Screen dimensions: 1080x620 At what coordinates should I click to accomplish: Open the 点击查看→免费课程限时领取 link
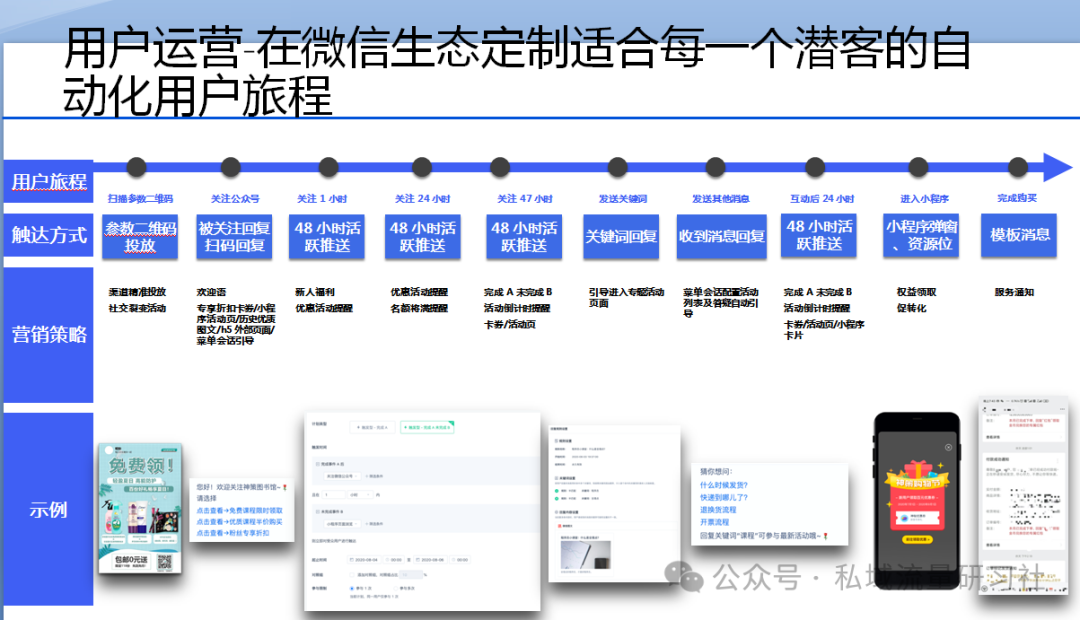239,510
